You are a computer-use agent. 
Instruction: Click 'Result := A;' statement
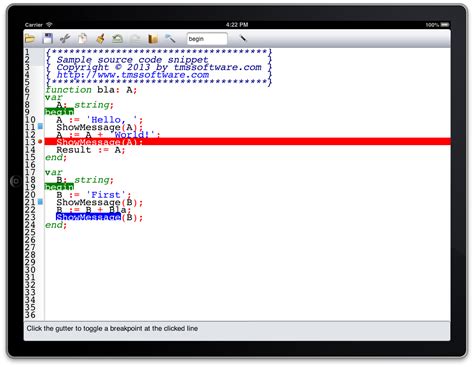(91, 150)
